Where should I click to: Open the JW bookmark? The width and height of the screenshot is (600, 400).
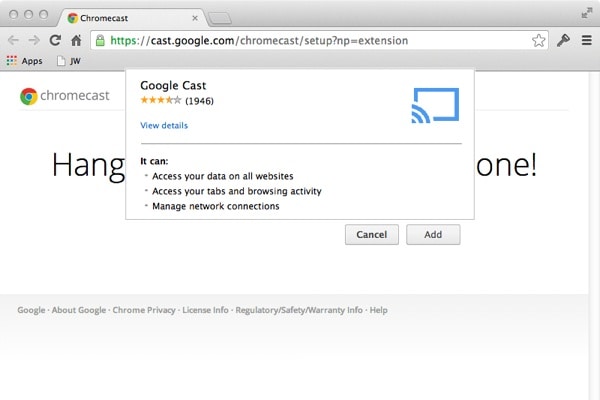pyautogui.click(x=69, y=61)
